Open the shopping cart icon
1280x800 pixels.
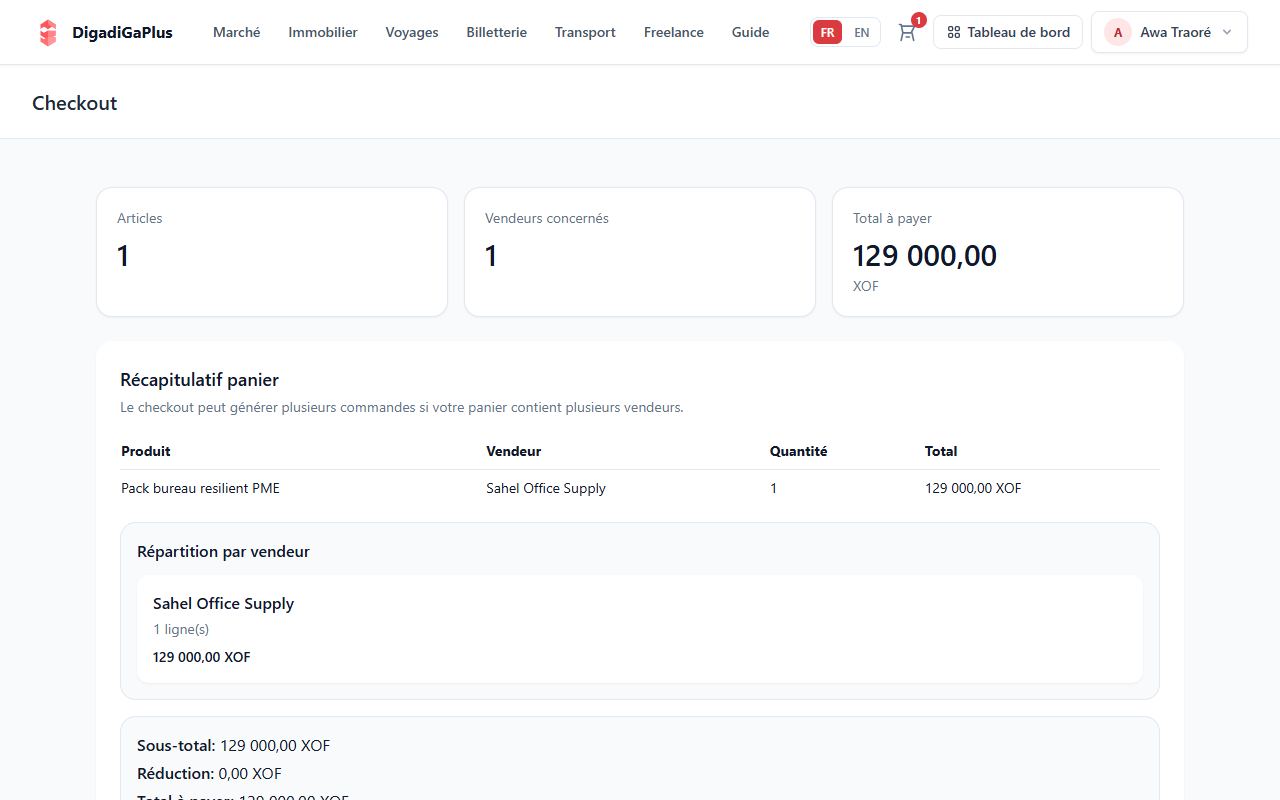coord(907,32)
